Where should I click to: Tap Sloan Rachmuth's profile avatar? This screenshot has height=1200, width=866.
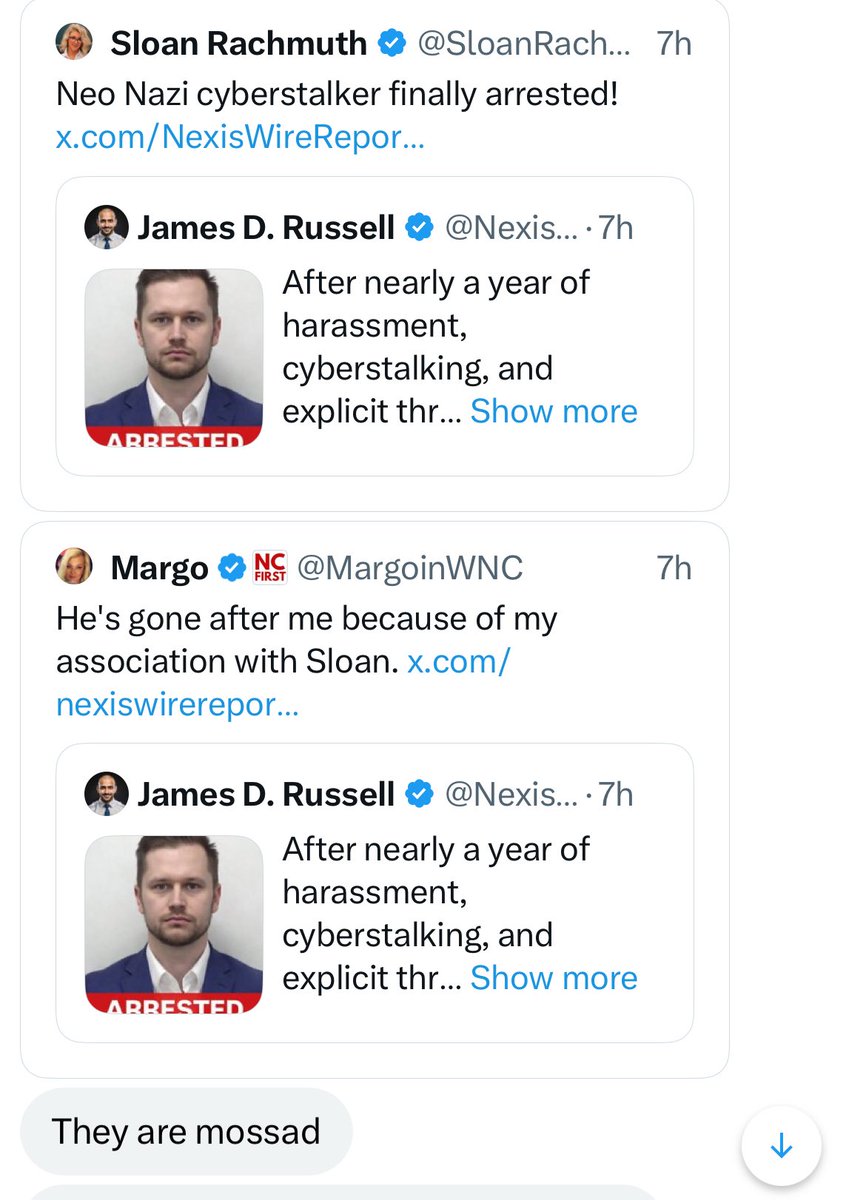click(x=75, y=43)
